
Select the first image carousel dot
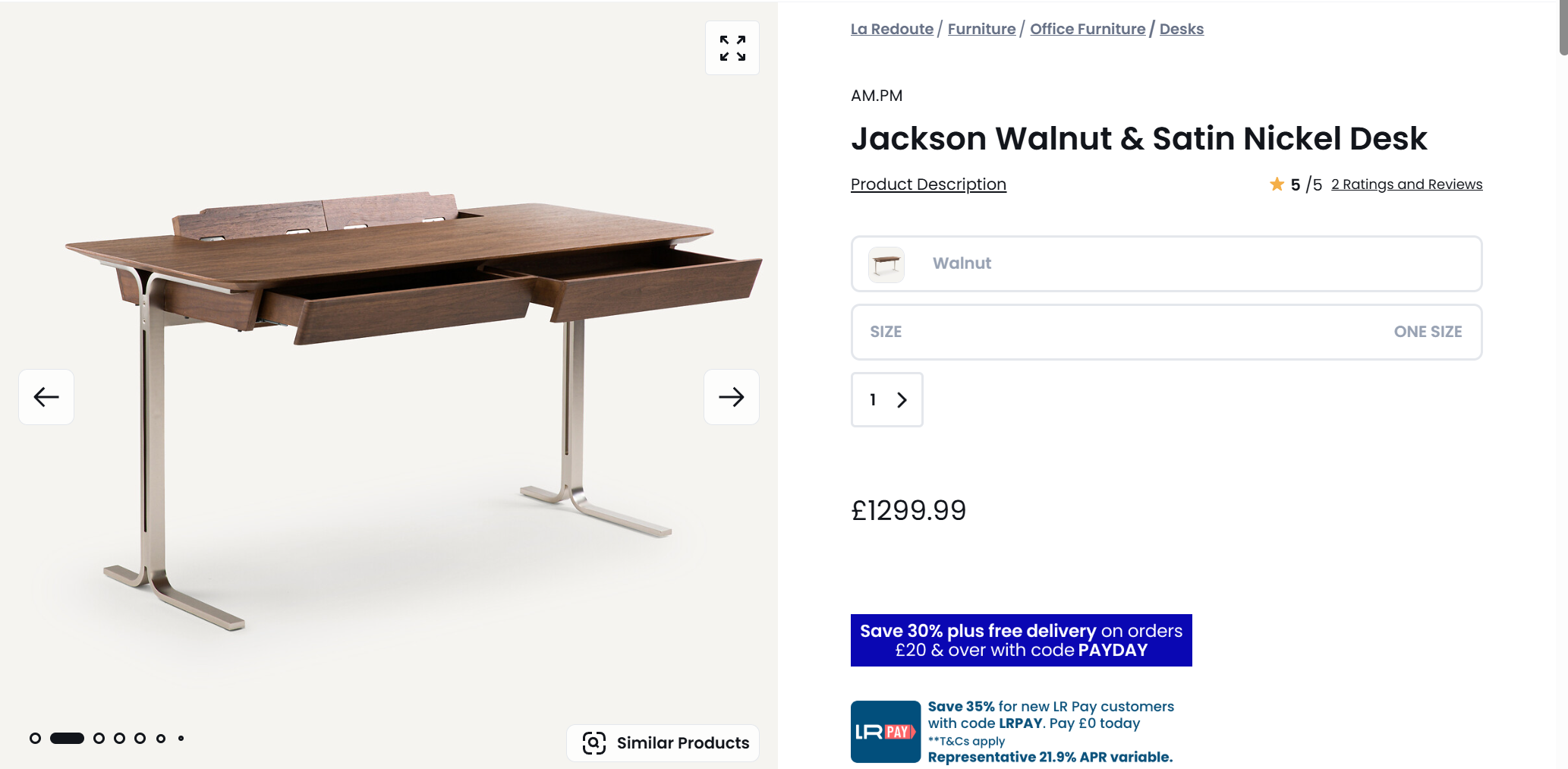click(35, 739)
